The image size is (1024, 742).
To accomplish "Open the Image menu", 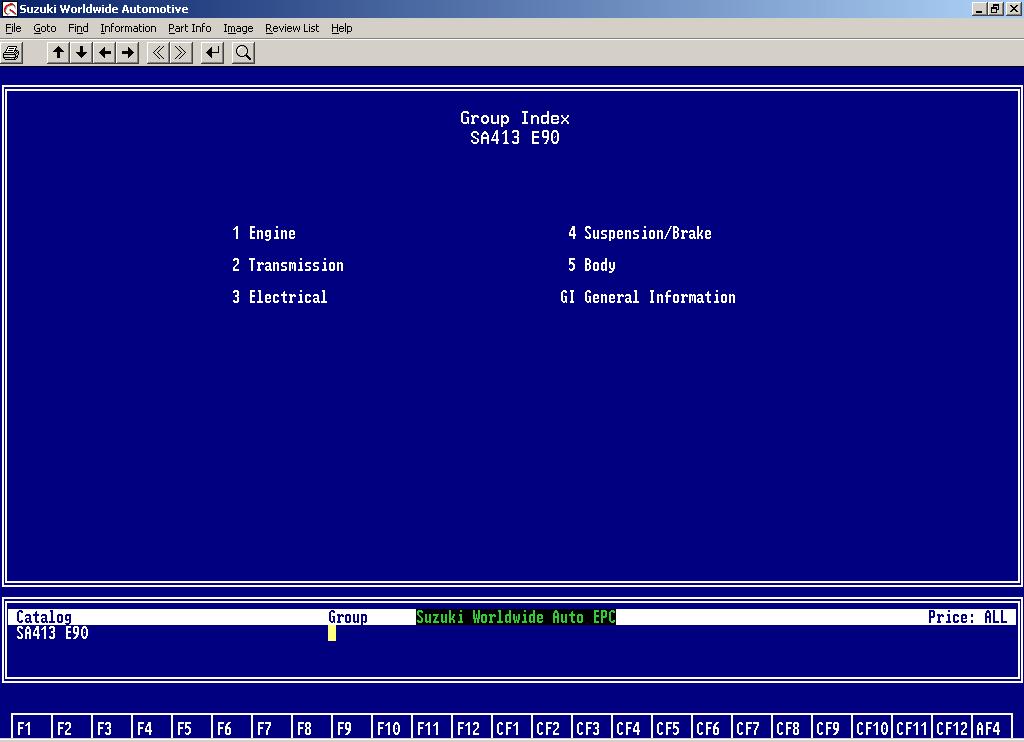I will click(238, 28).
